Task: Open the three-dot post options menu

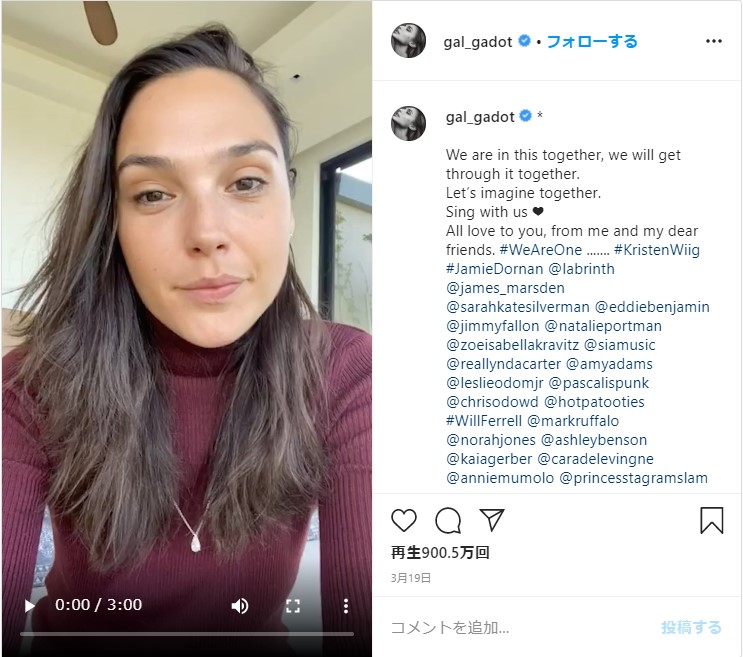Action: click(714, 41)
